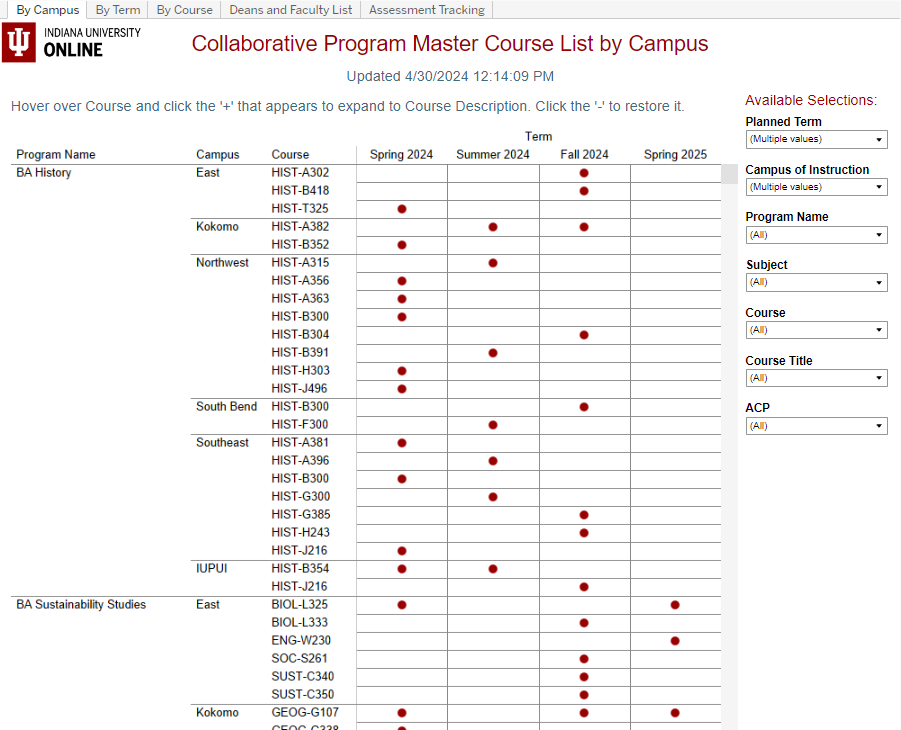Click the ENG-W230 Spring 2025 dot marker

(x=675, y=641)
